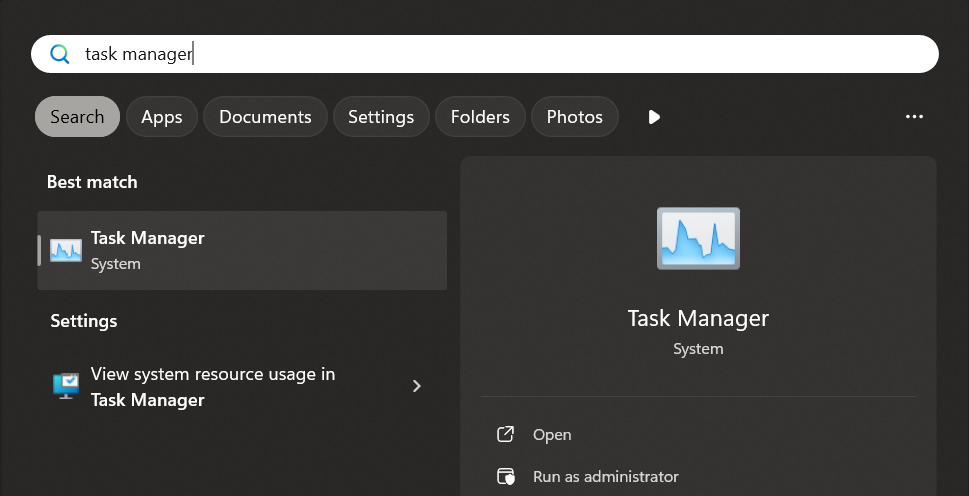
Task: Switch to the Apps filter
Action: coord(161,117)
